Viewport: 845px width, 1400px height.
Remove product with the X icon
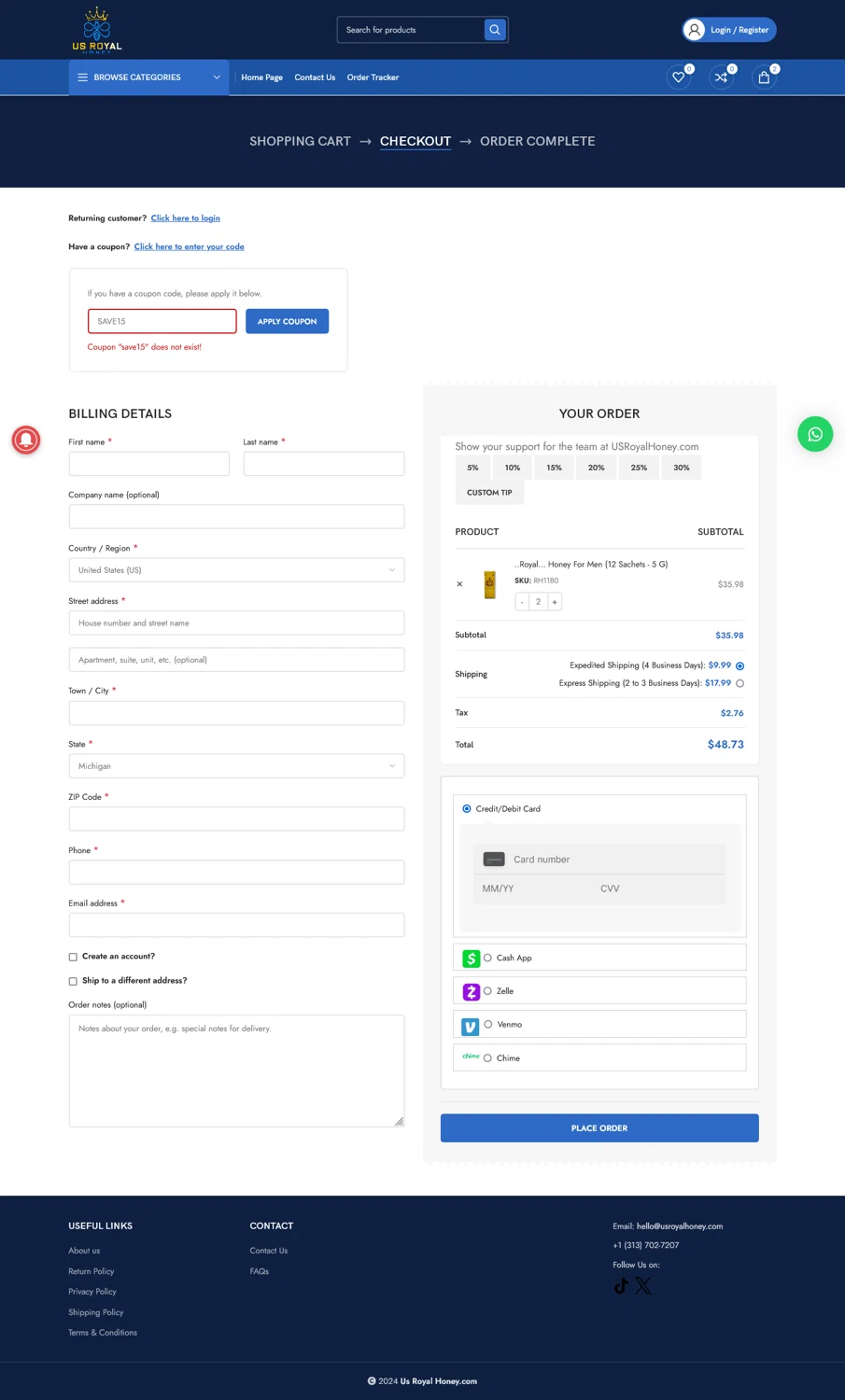point(459,584)
